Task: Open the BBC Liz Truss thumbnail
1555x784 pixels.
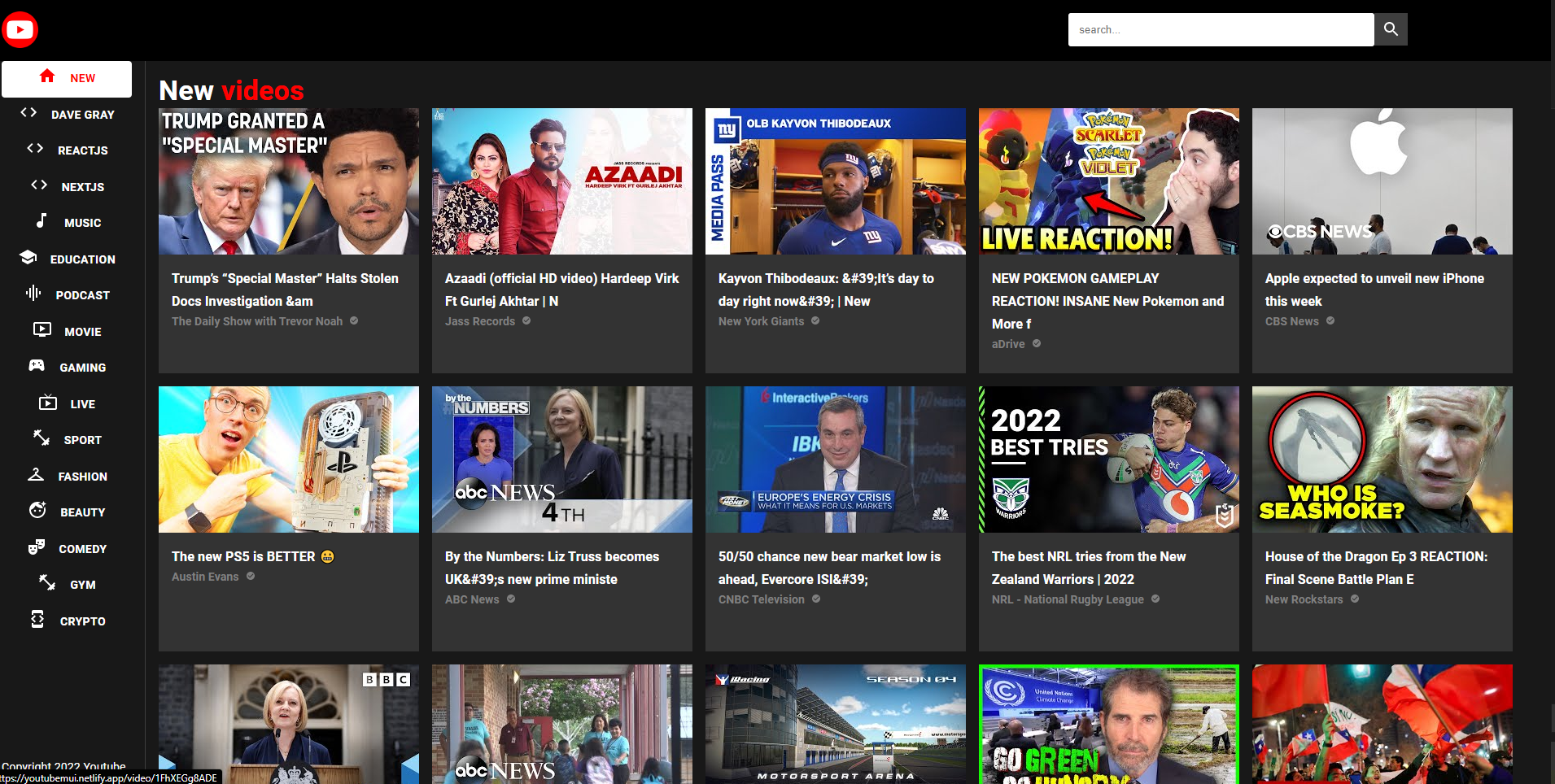Action: point(289,724)
